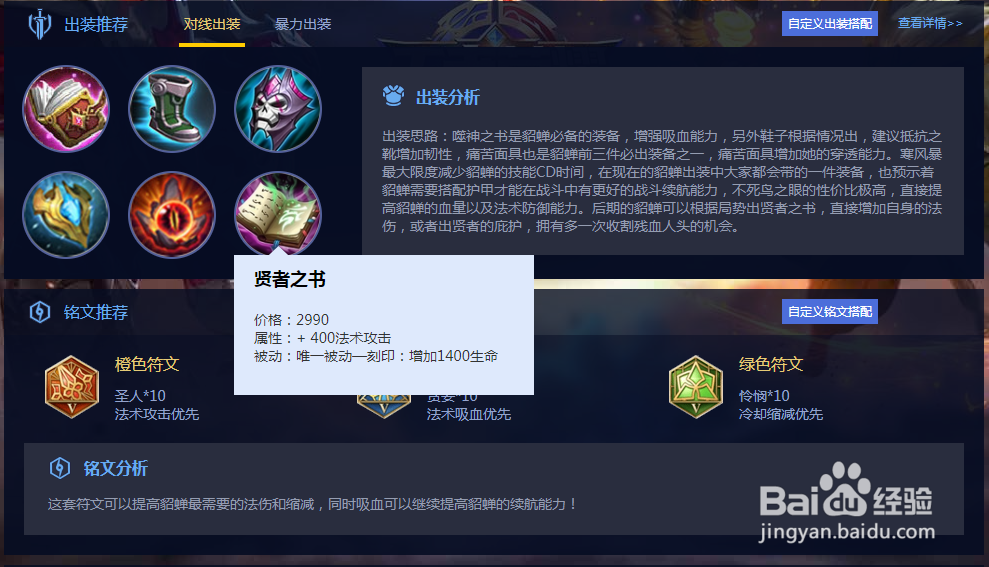The image size is (989, 567).
Task: Select the 痛苦面具 skull mask item icon
Action: pos(278,109)
